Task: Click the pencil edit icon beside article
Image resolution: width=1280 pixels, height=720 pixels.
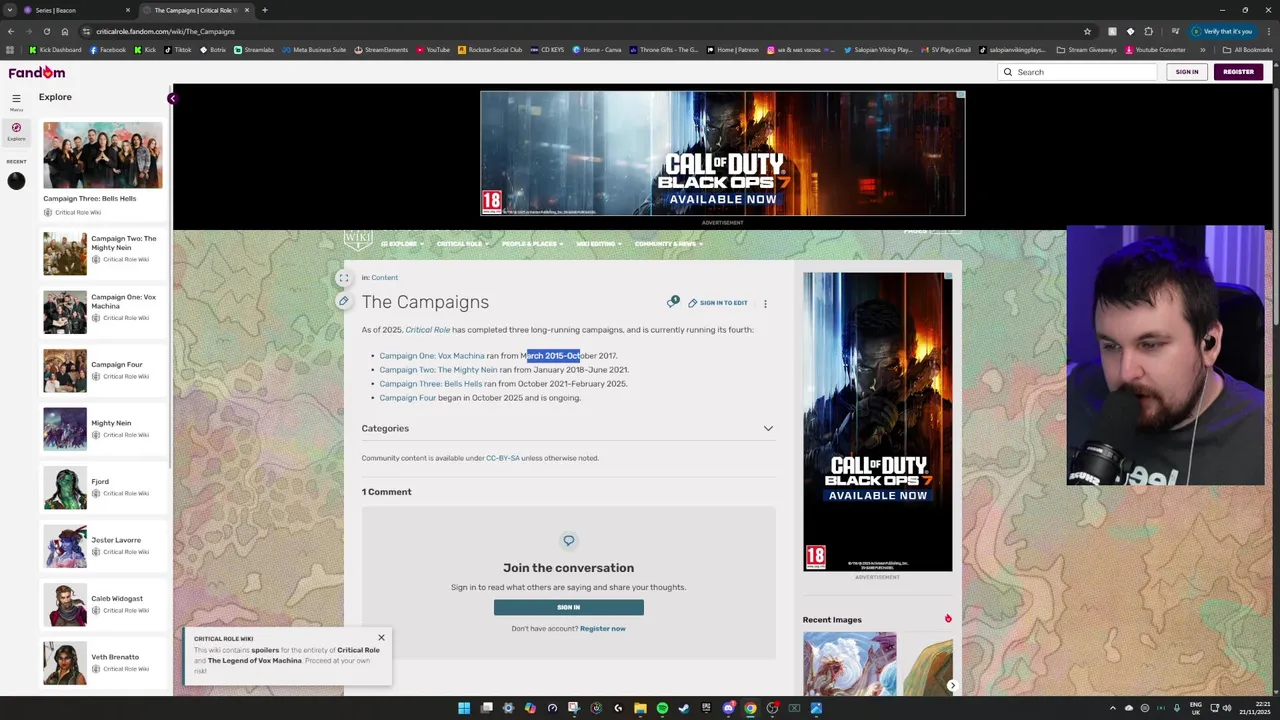Action: 343,301
